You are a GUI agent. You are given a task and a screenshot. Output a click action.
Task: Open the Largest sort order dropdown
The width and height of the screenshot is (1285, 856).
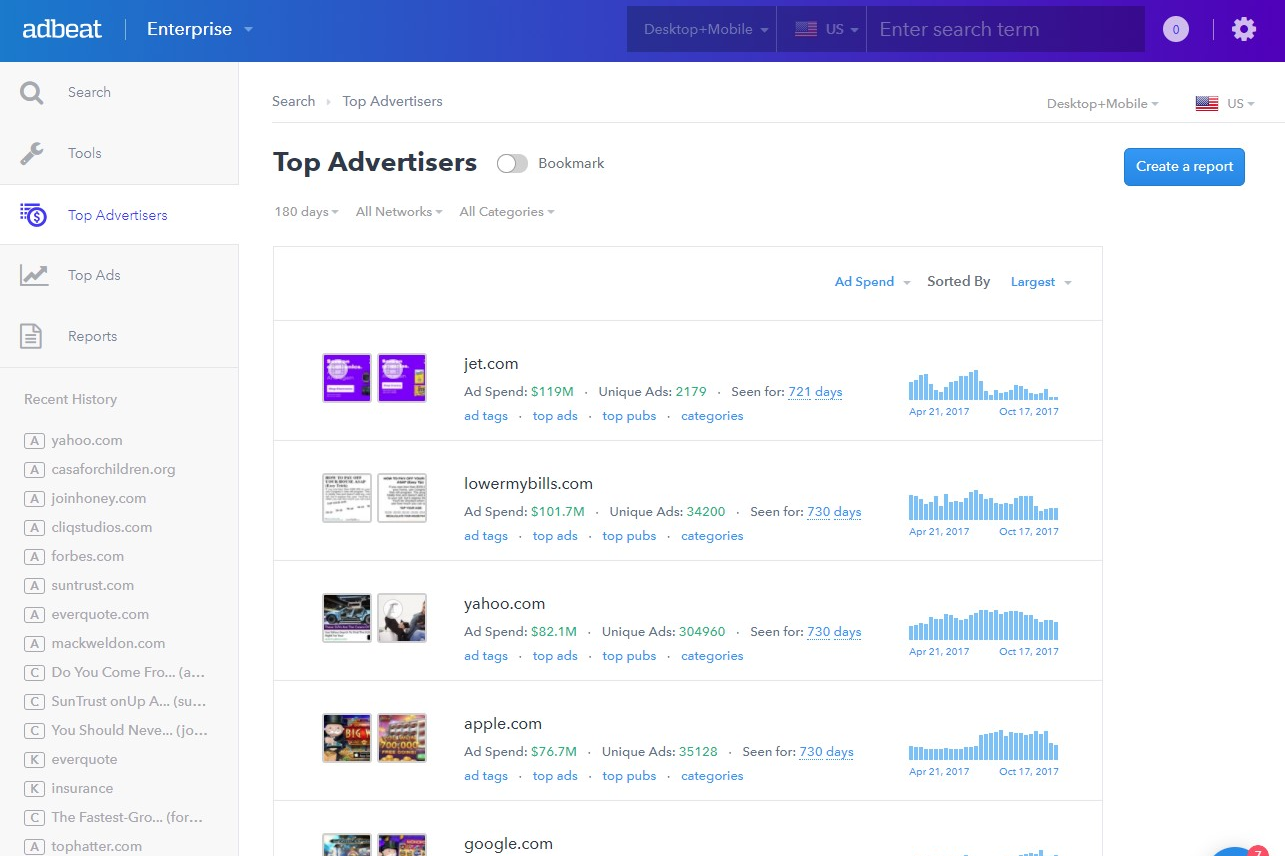tap(1041, 282)
